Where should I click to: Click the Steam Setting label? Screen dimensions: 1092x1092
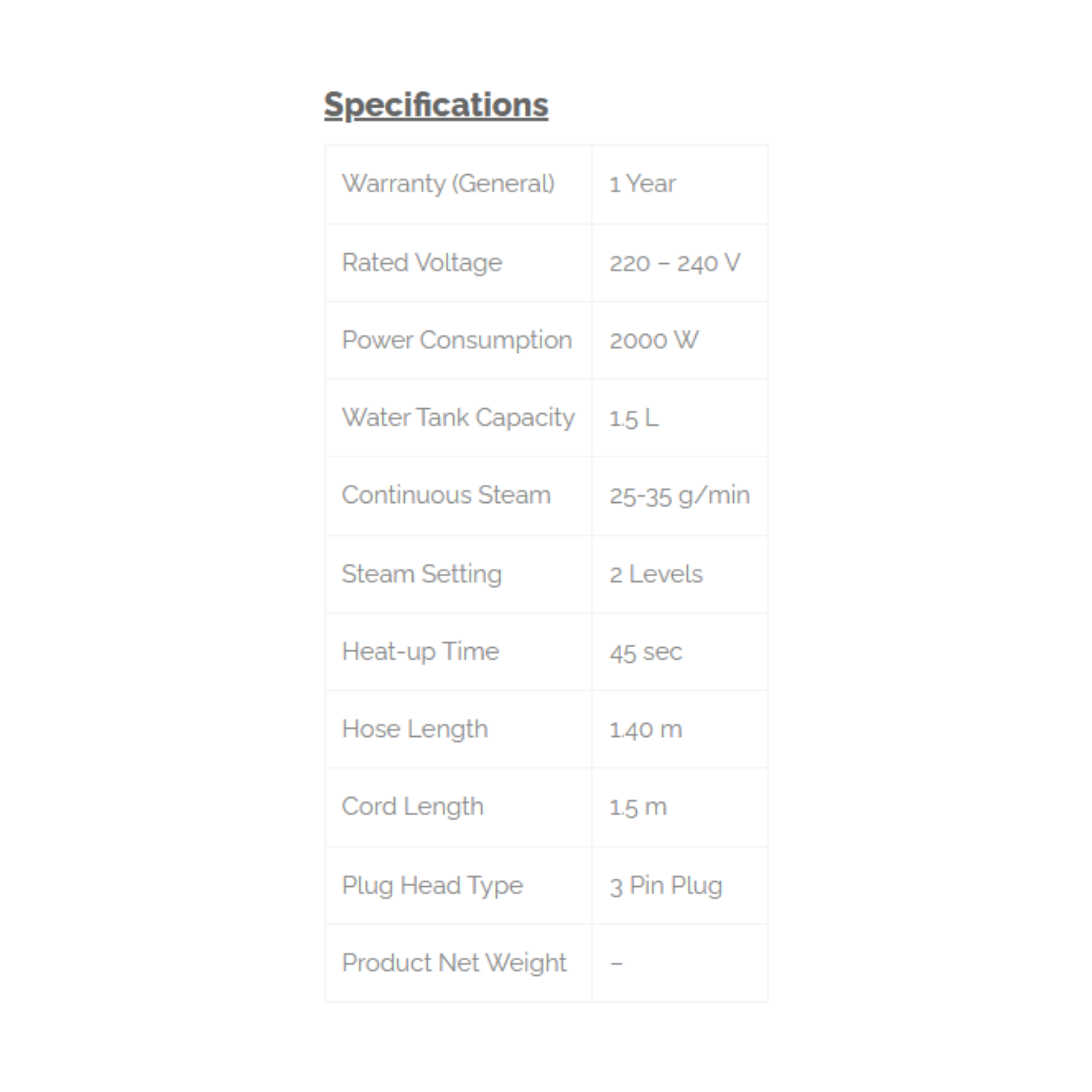[422, 574]
